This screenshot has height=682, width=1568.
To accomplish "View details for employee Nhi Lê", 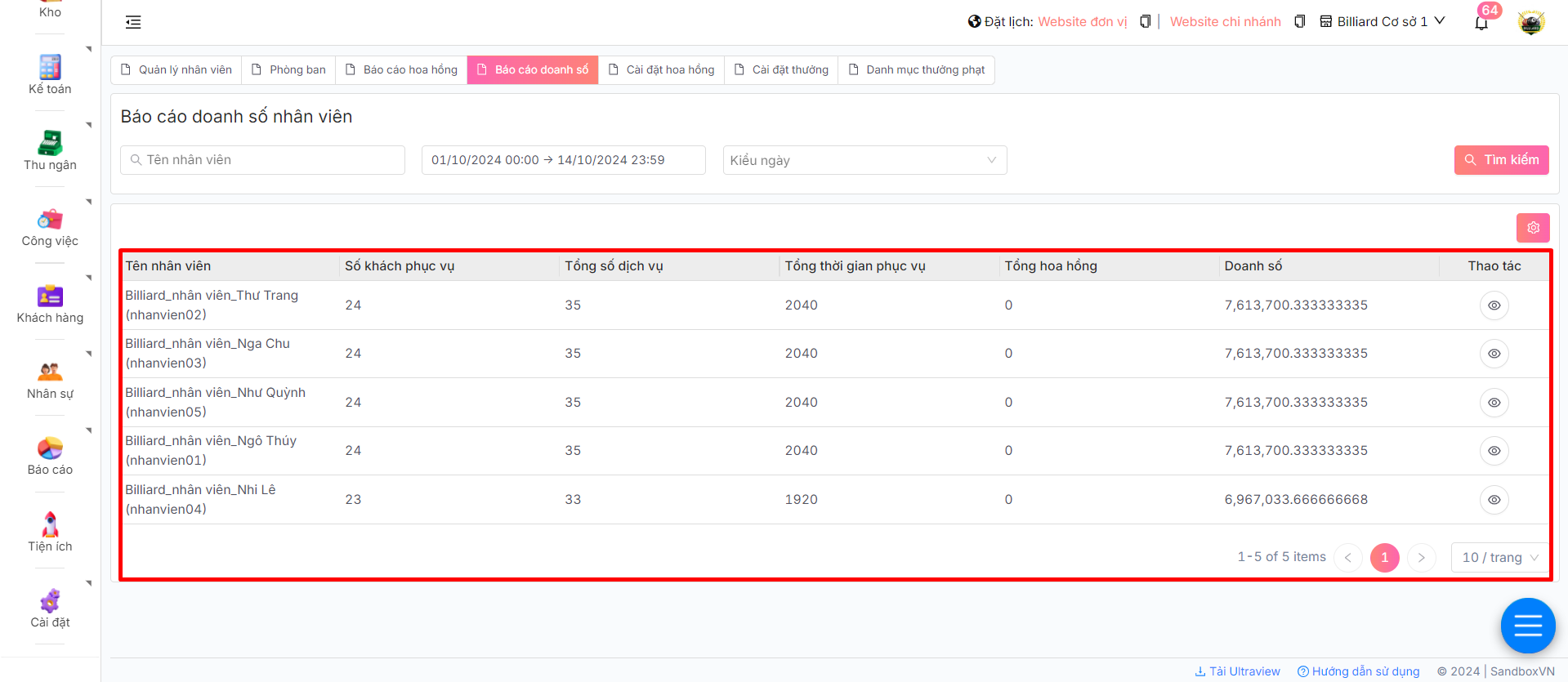I will click(1494, 500).
